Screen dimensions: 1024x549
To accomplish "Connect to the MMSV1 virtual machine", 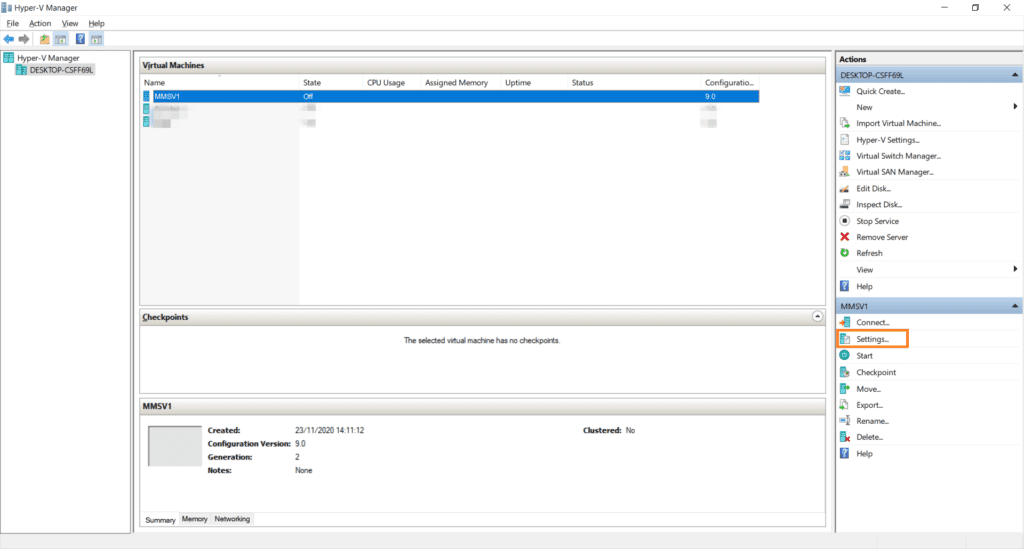I will [872, 322].
